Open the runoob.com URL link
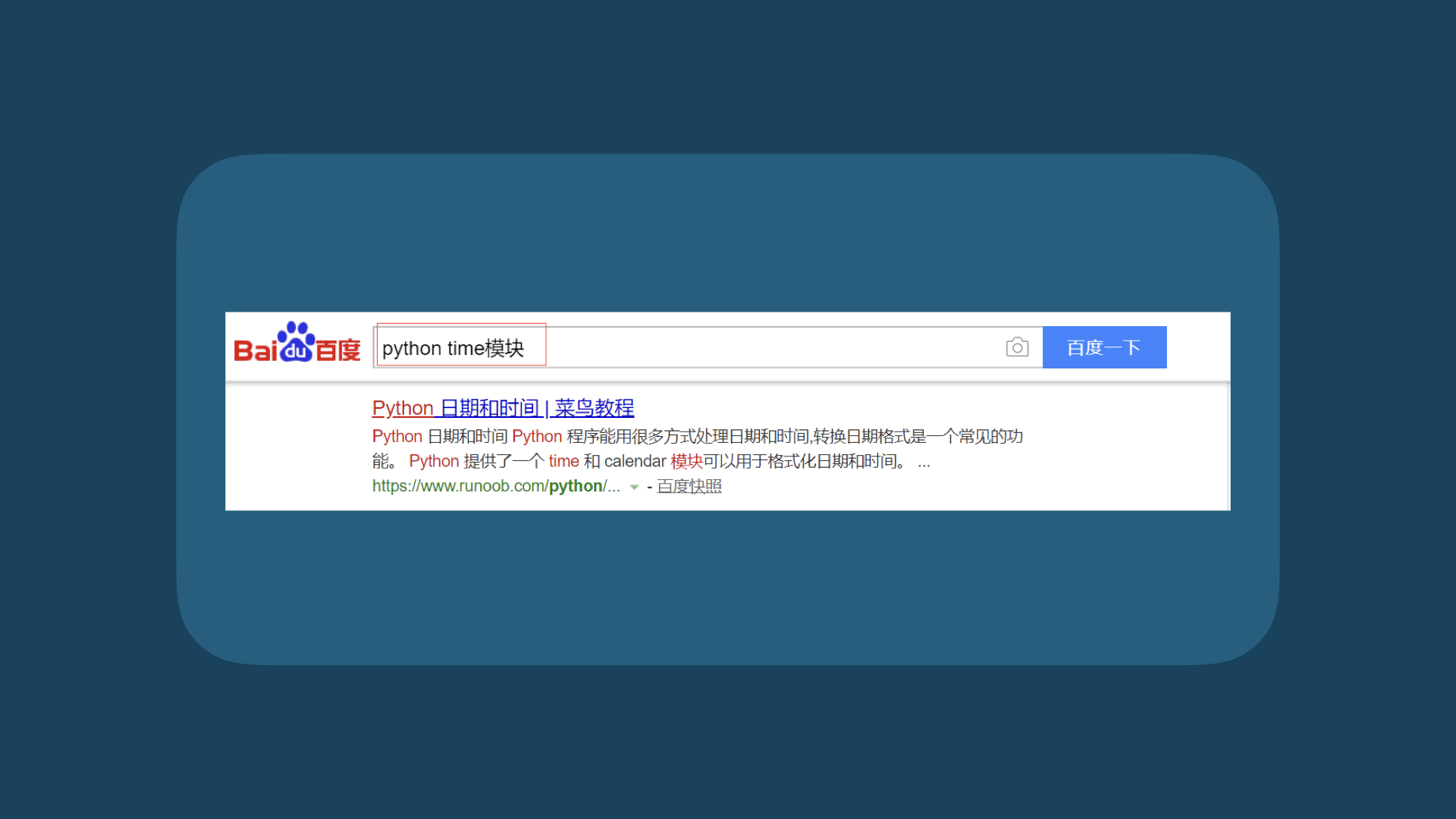Viewport: 1456px width, 819px height. point(496,486)
